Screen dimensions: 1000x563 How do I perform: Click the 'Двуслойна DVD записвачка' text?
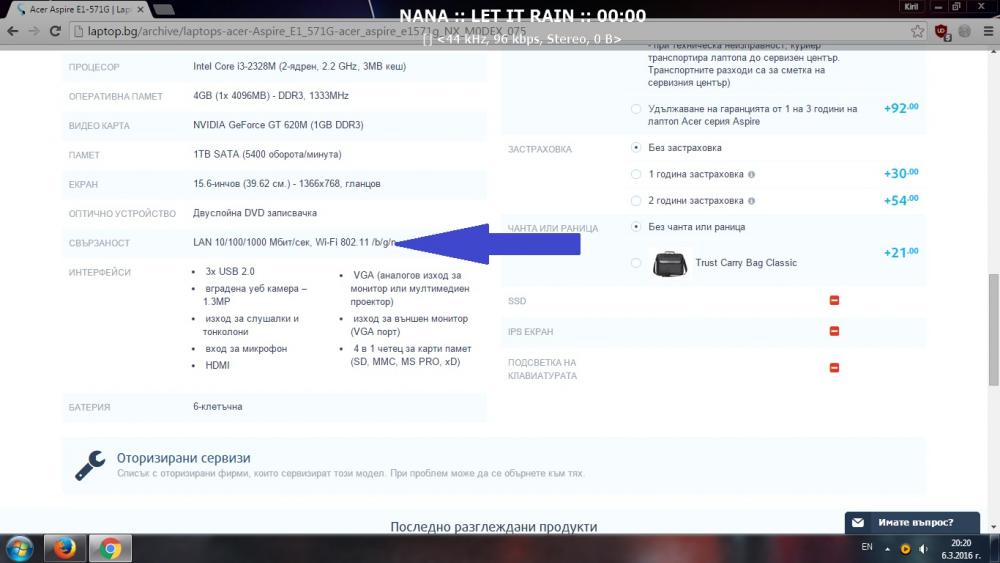coord(255,213)
